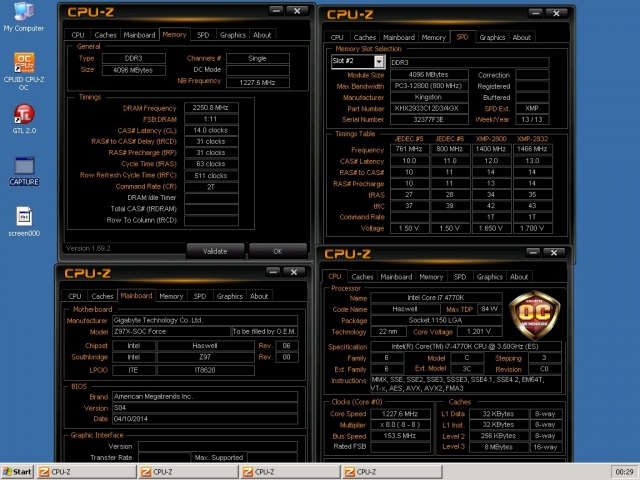Open Graphics tab in the SPD window
The image size is (640, 480).
[492, 37]
